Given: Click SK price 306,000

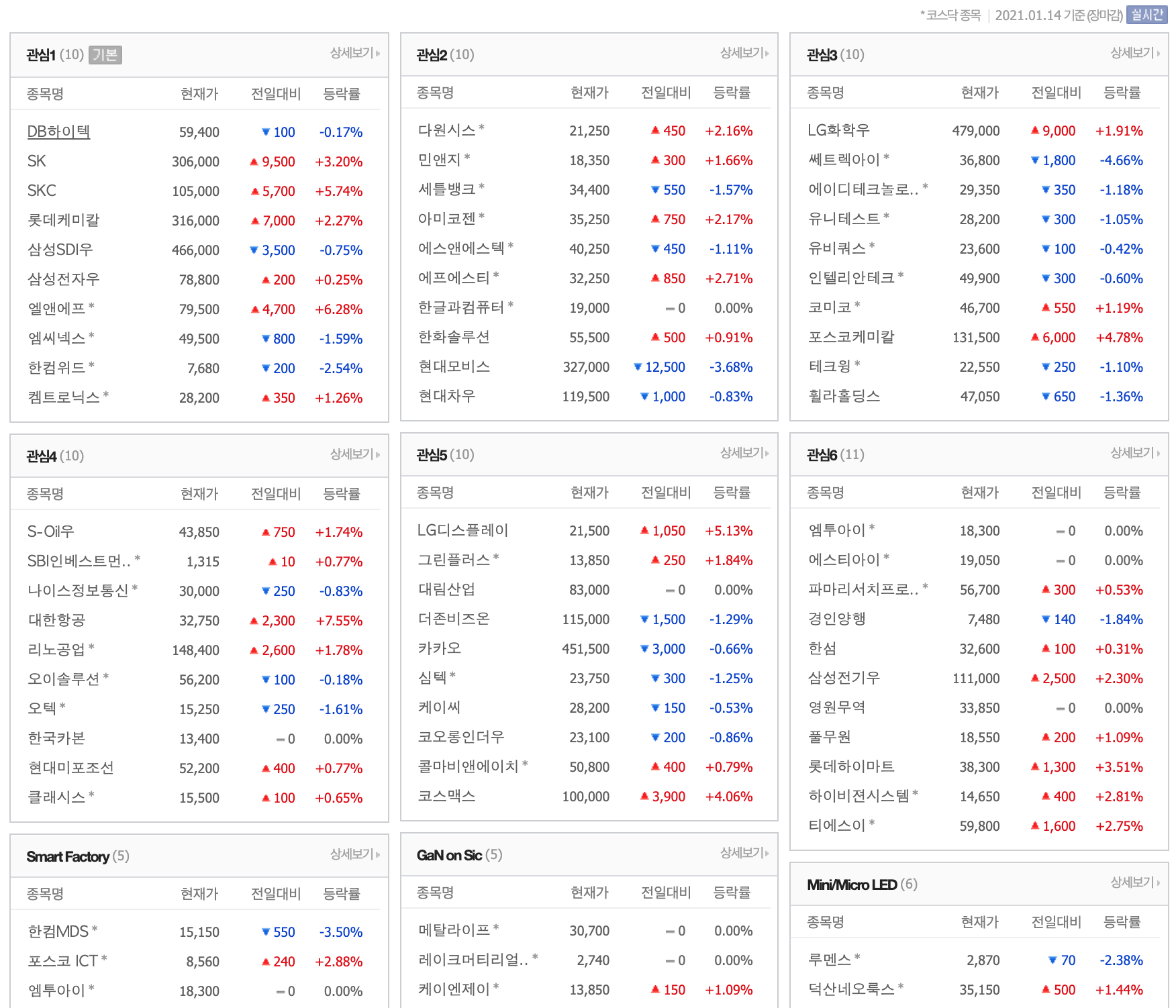Looking at the screenshot, I should tap(195, 162).
